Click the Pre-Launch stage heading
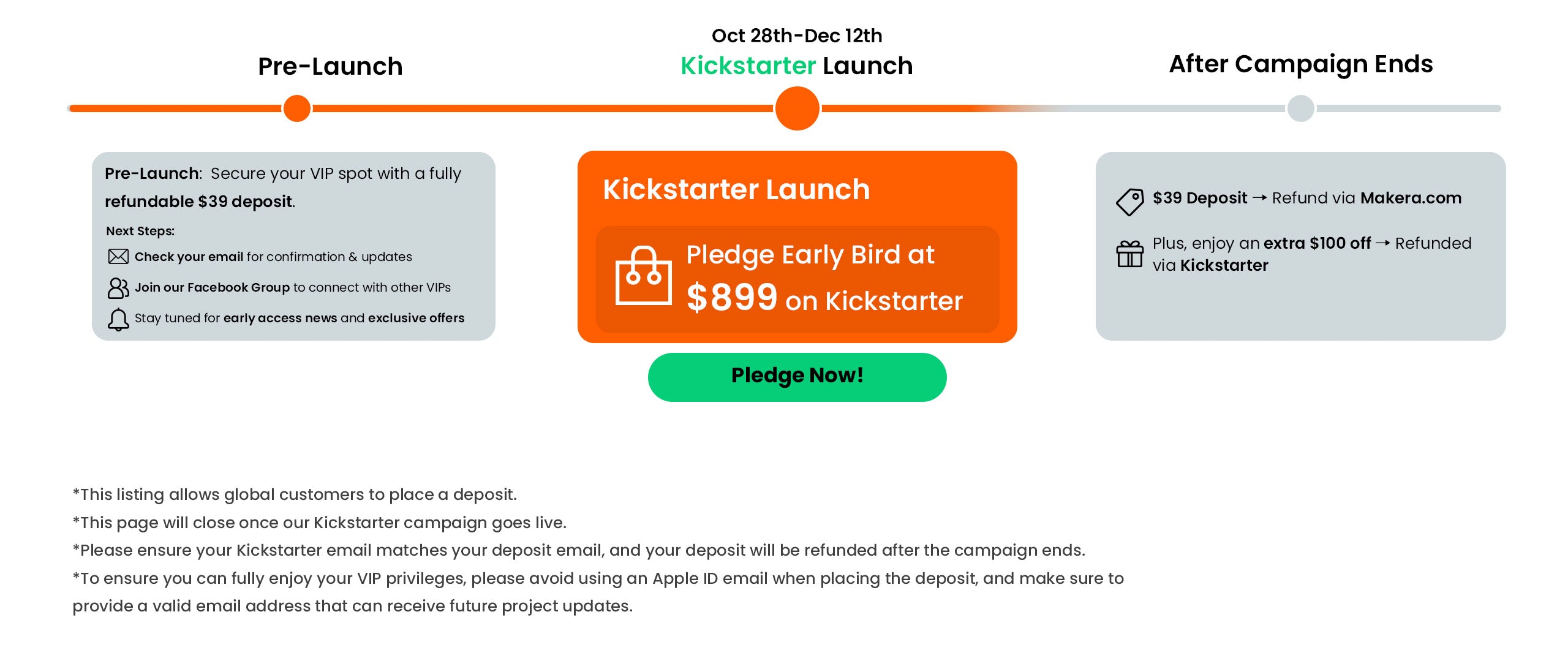The width and height of the screenshot is (1568, 658). tap(330, 66)
